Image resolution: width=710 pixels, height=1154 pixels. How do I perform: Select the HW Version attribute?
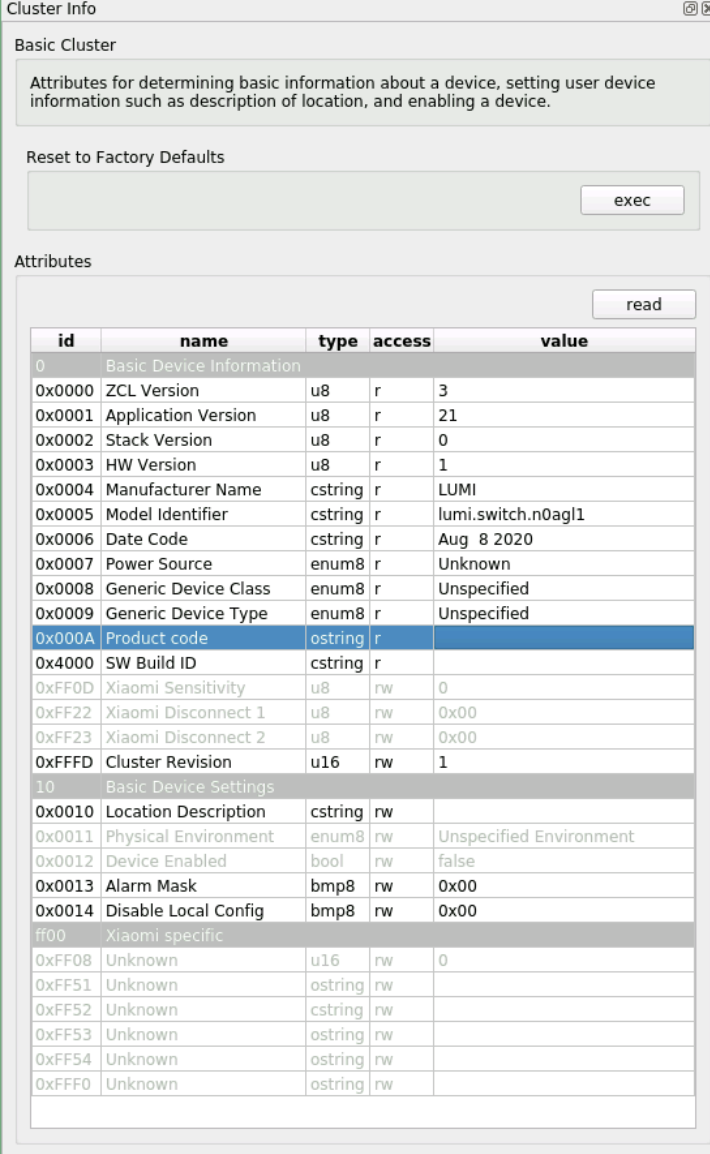point(363,465)
